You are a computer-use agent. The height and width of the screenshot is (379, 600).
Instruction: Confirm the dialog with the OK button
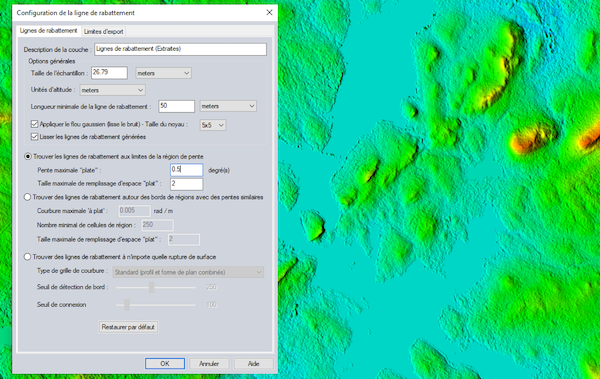tap(165, 363)
